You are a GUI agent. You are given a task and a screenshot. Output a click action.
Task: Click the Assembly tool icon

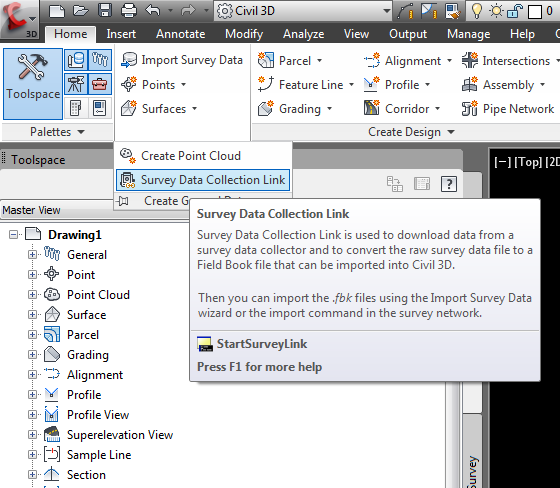[470, 84]
